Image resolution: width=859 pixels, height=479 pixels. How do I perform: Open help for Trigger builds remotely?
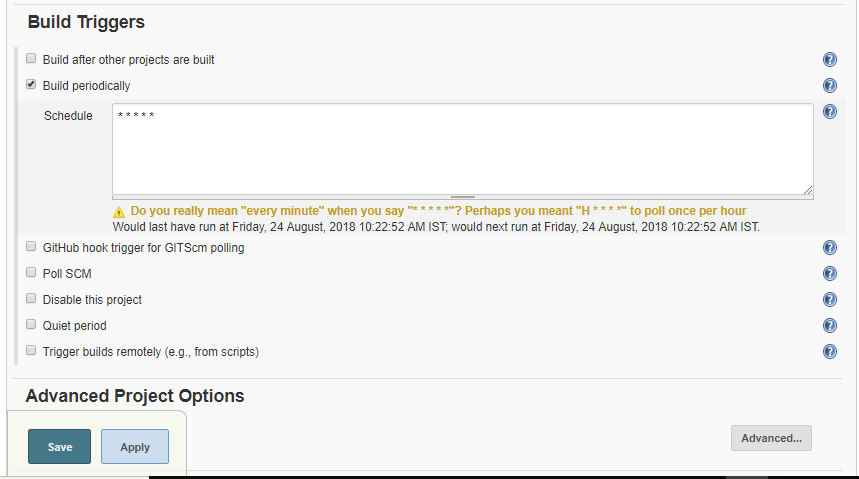(x=829, y=352)
